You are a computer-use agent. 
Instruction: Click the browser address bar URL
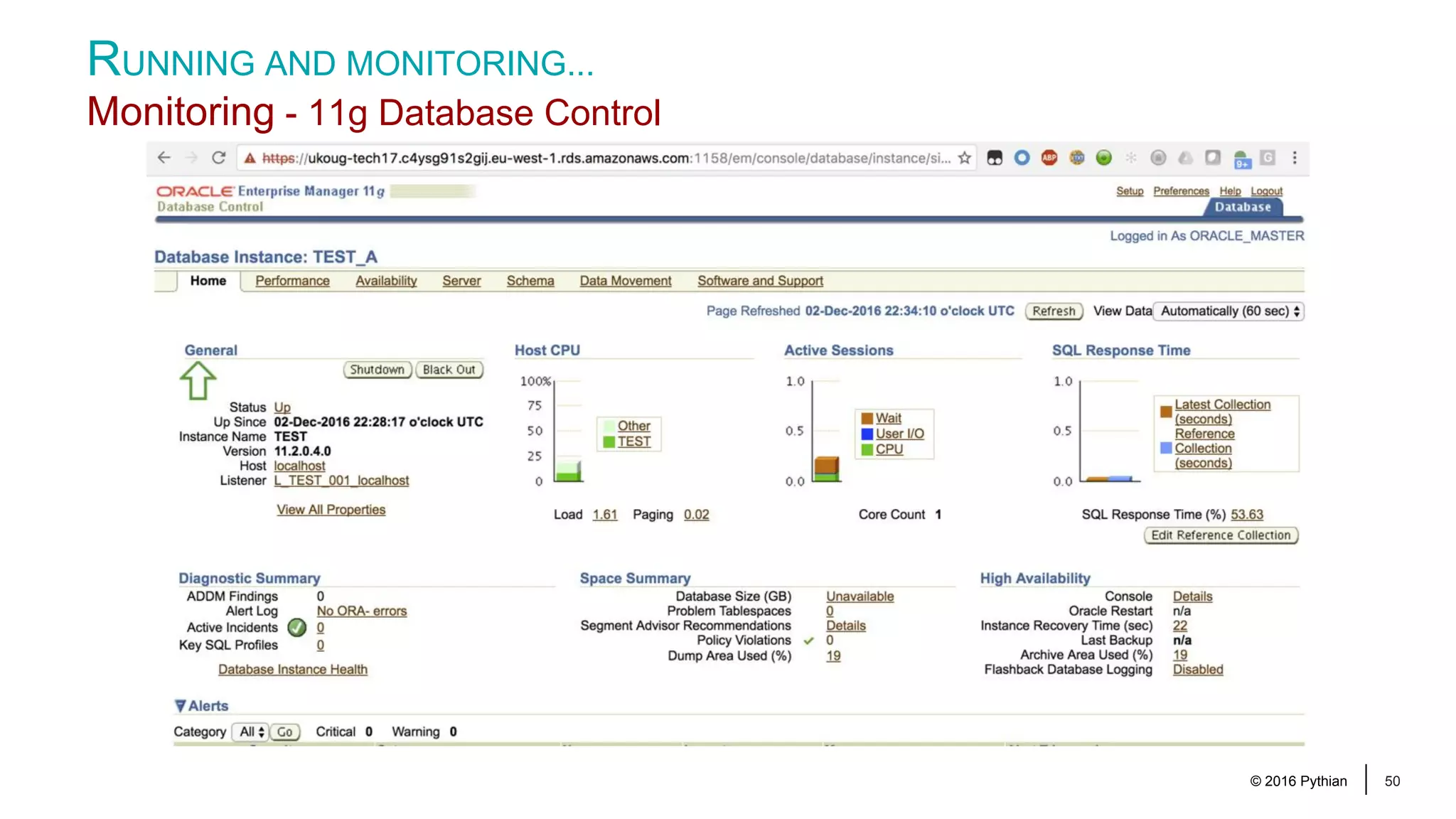pos(606,158)
